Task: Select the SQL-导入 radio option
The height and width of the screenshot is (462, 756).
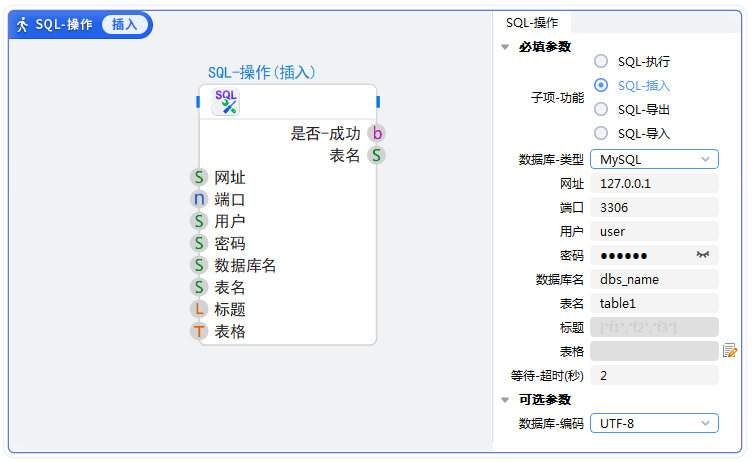Action: pos(601,133)
